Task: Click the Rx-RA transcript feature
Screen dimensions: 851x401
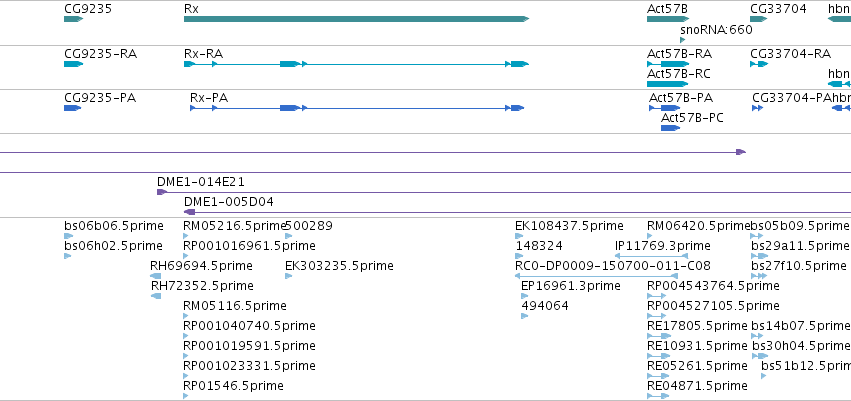Action: pos(356,64)
